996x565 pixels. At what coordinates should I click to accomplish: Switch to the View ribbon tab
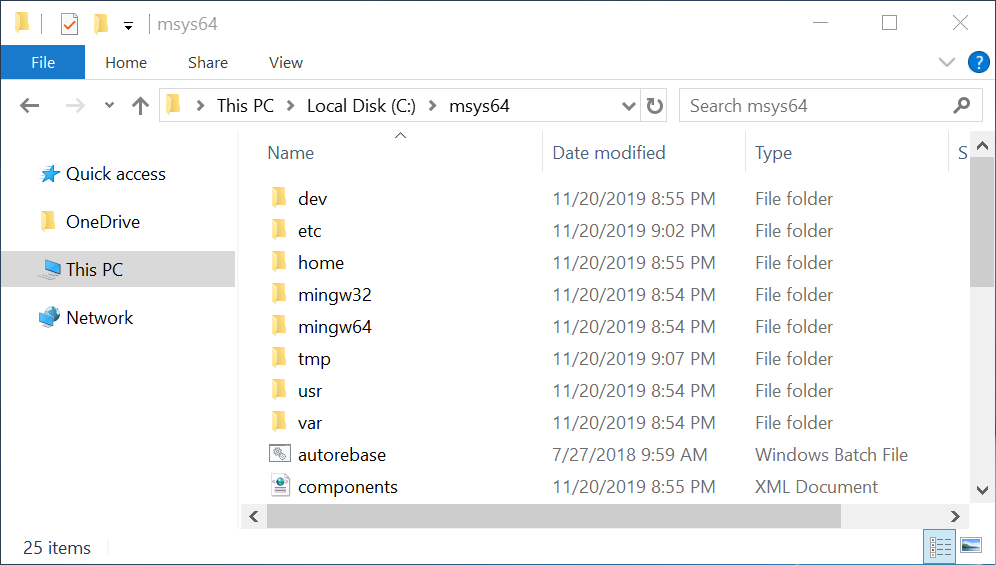click(285, 62)
